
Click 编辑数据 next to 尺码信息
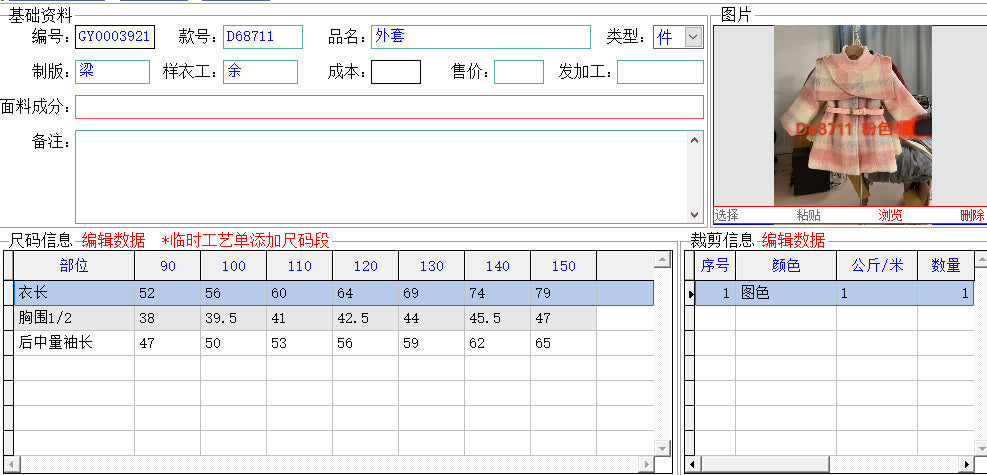point(113,240)
